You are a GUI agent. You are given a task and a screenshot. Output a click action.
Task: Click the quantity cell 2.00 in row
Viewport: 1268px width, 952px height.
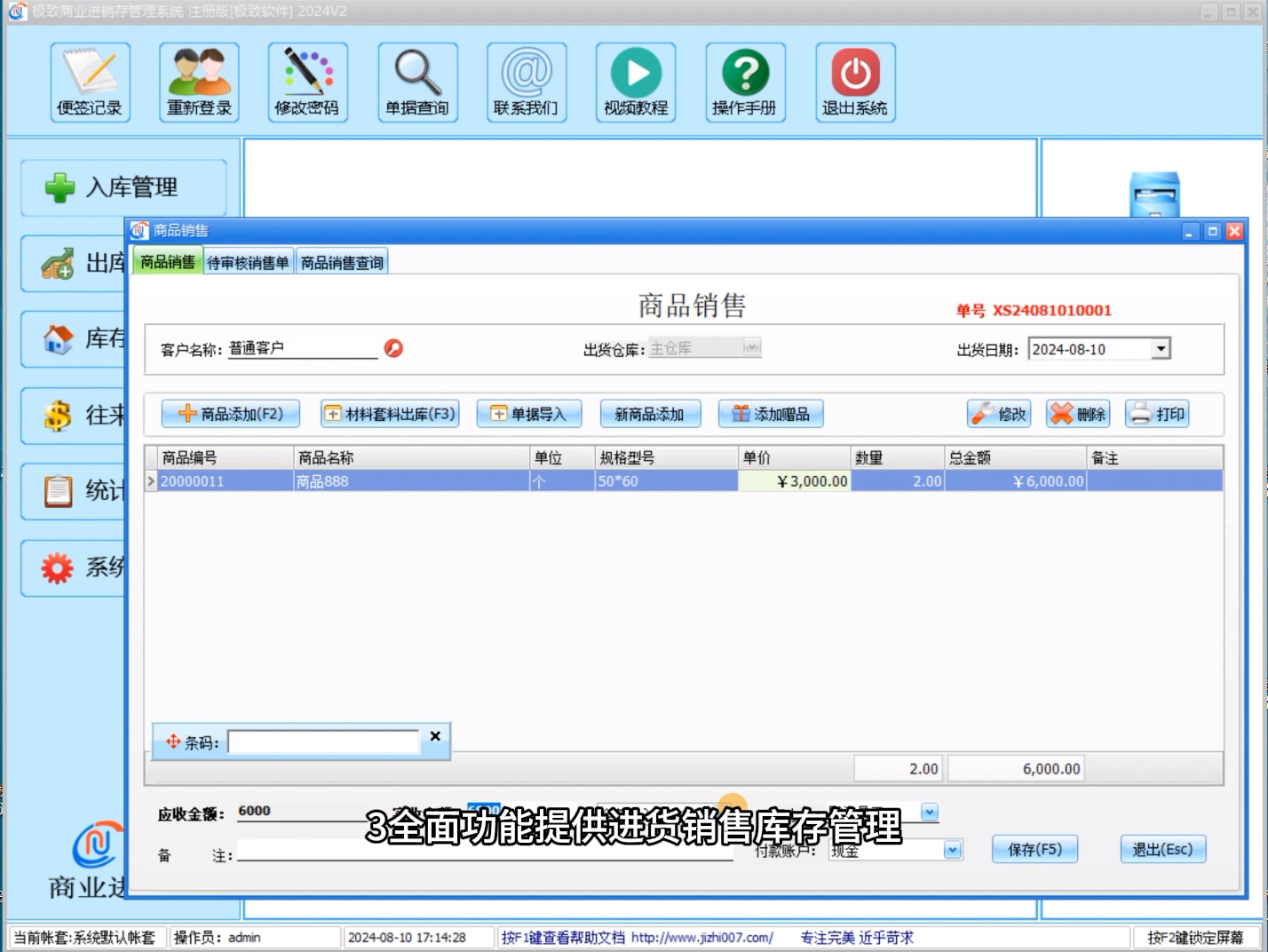tap(898, 480)
